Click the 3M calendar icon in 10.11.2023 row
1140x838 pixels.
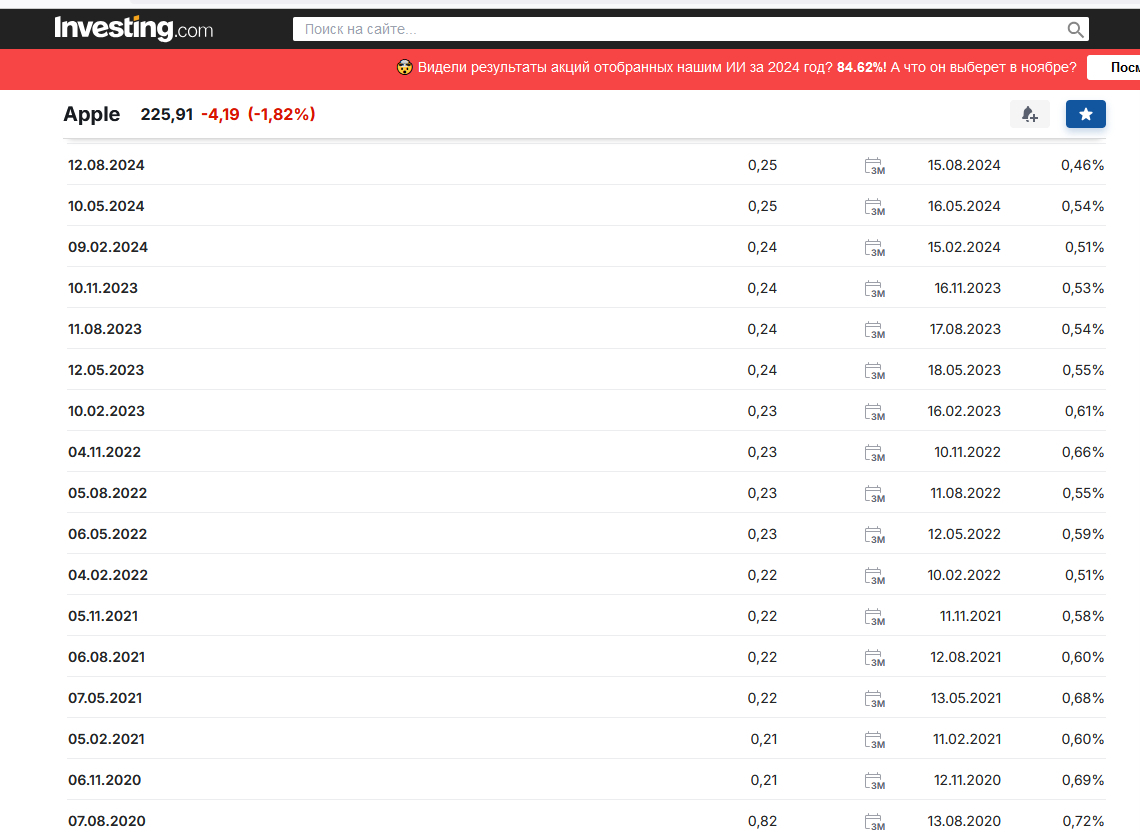tap(875, 289)
